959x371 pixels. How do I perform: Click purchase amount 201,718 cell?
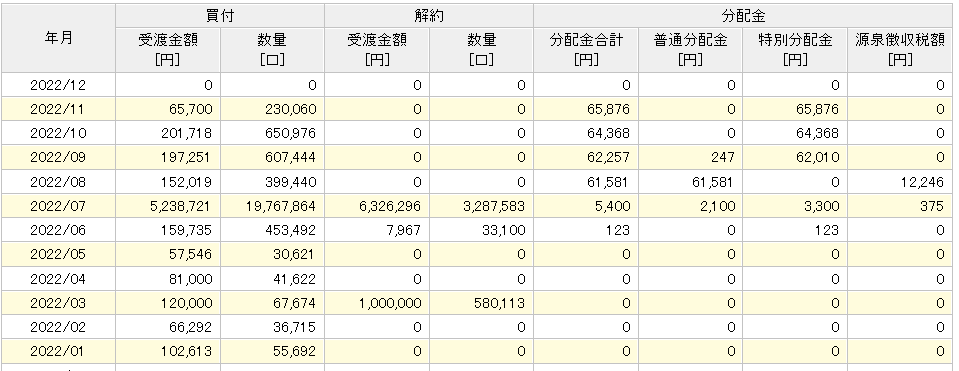168,133
